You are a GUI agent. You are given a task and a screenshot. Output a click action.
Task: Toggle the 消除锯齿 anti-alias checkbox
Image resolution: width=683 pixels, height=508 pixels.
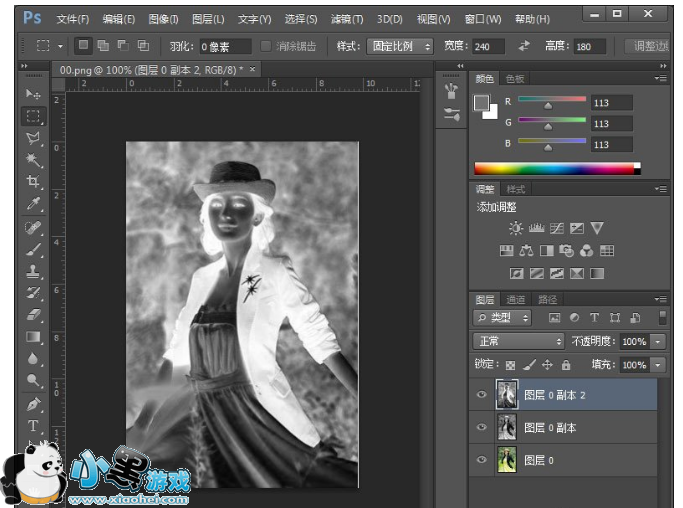265,47
